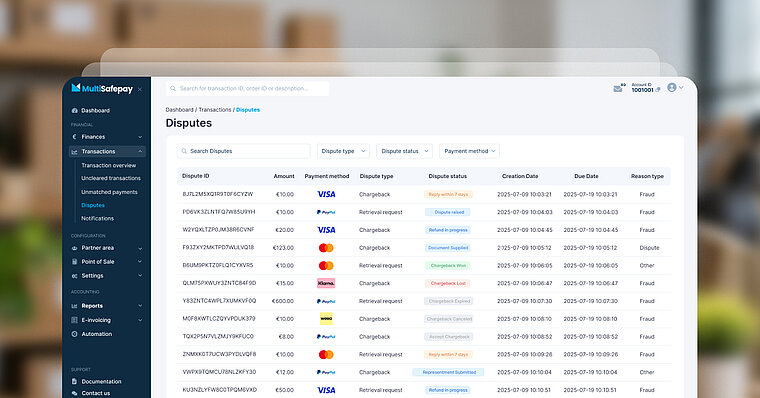
Task: Click the Point of Sale icon
Action: point(75,261)
